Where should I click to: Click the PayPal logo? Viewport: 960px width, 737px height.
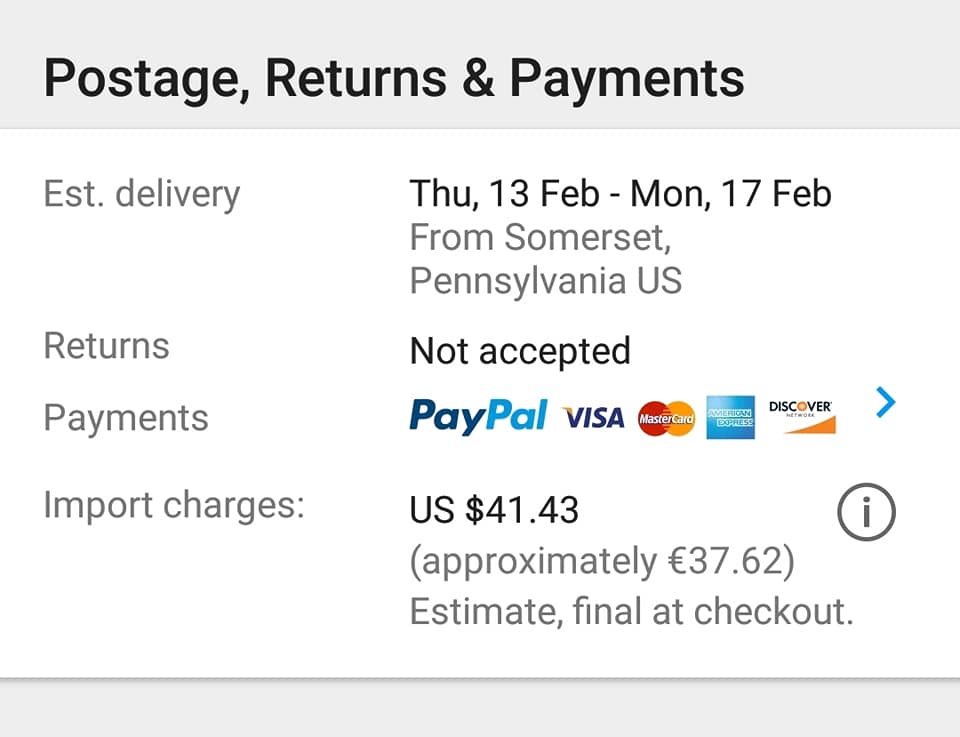point(478,416)
